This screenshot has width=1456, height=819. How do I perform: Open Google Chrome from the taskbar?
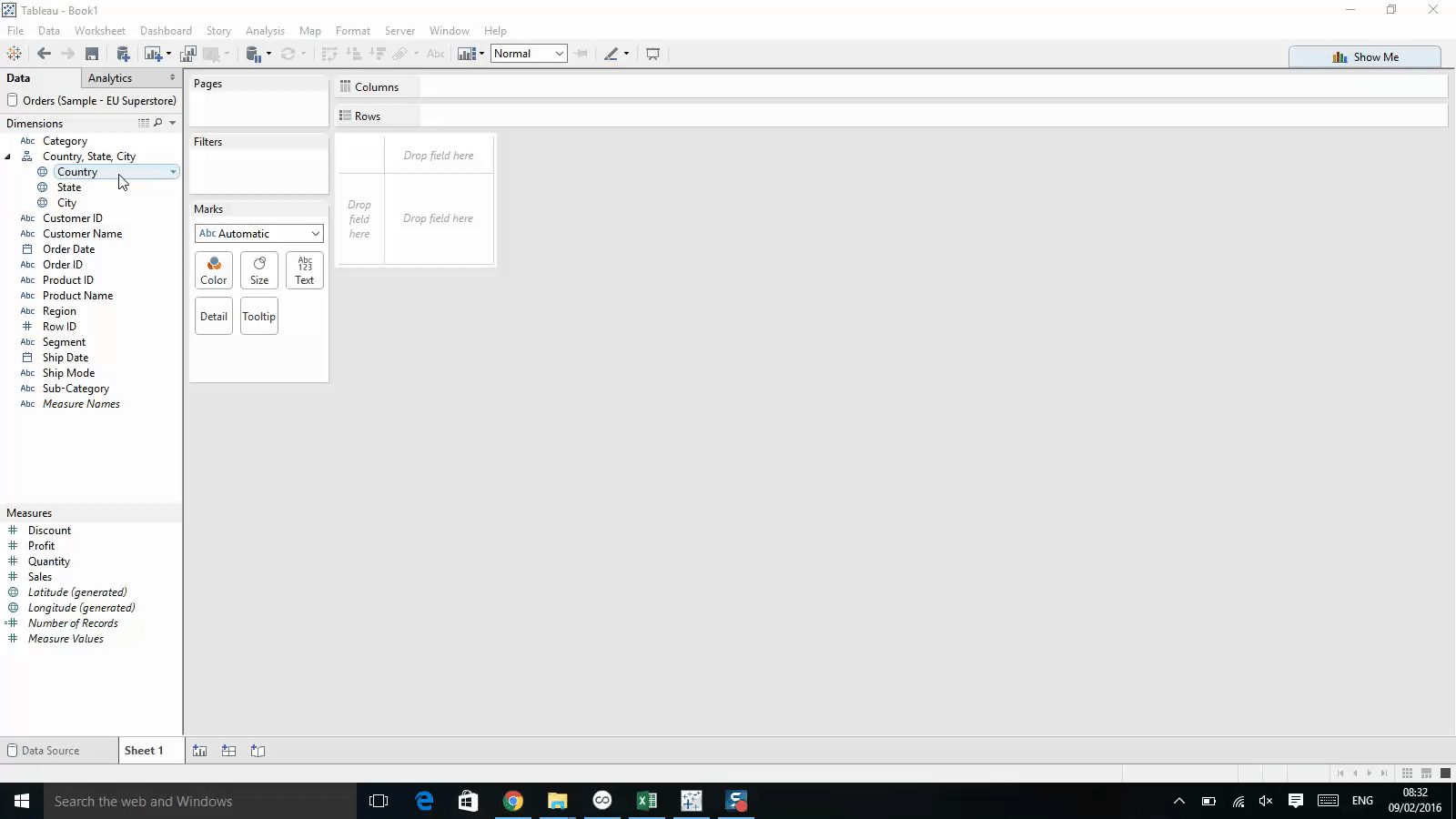513,801
